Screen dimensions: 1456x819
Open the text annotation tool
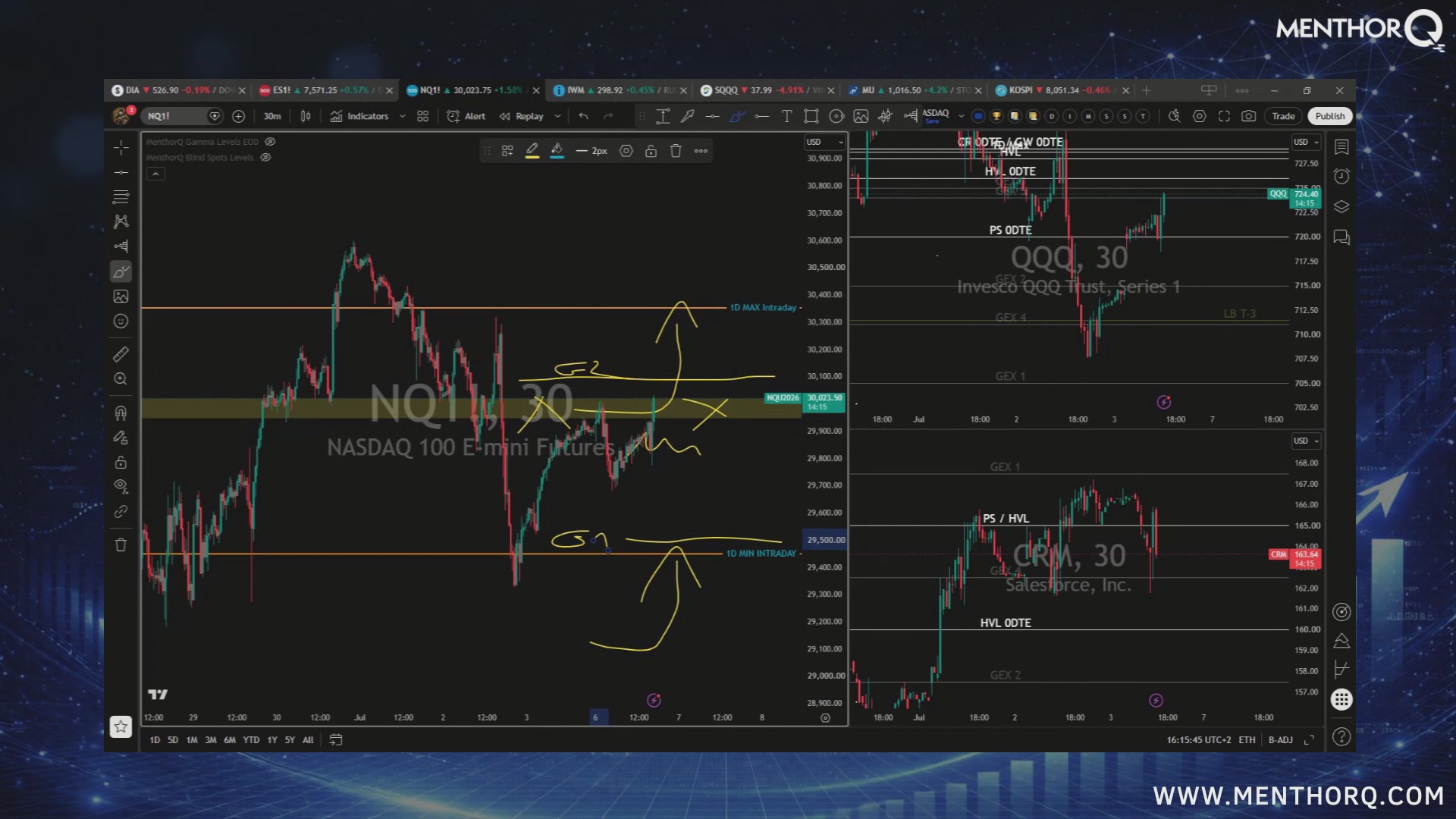[x=786, y=116]
